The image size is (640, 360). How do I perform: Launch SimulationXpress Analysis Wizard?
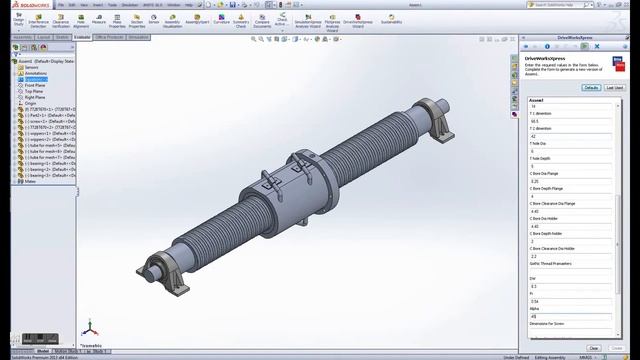308,21
